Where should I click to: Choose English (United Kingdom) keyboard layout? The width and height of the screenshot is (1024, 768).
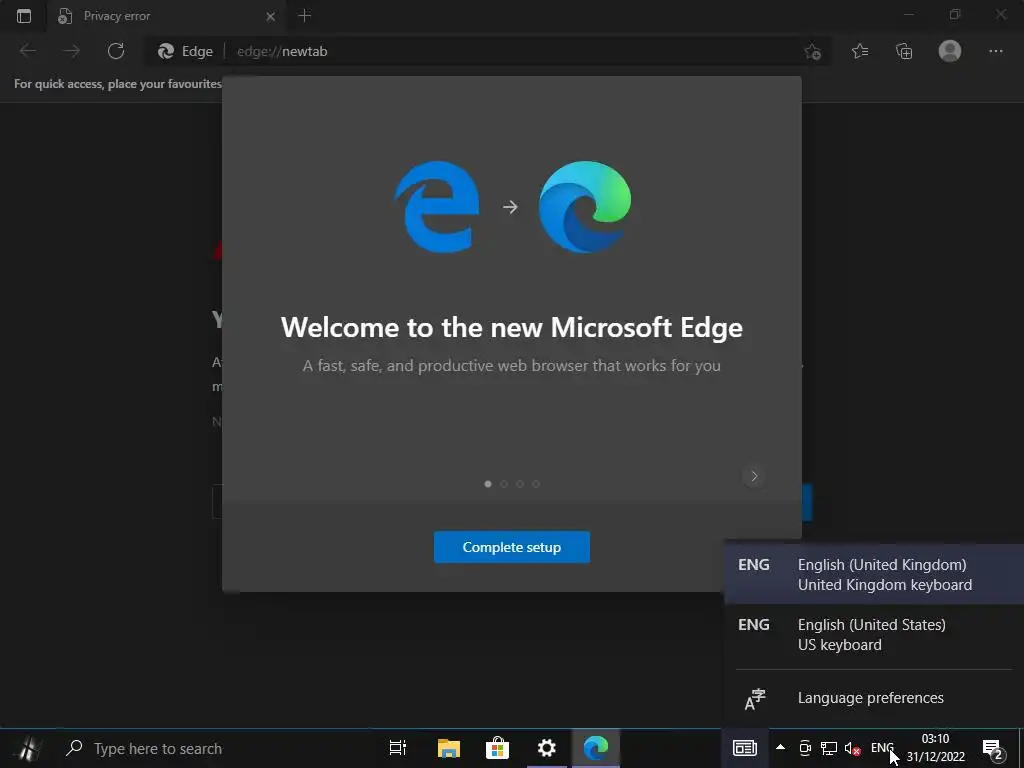point(874,574)
